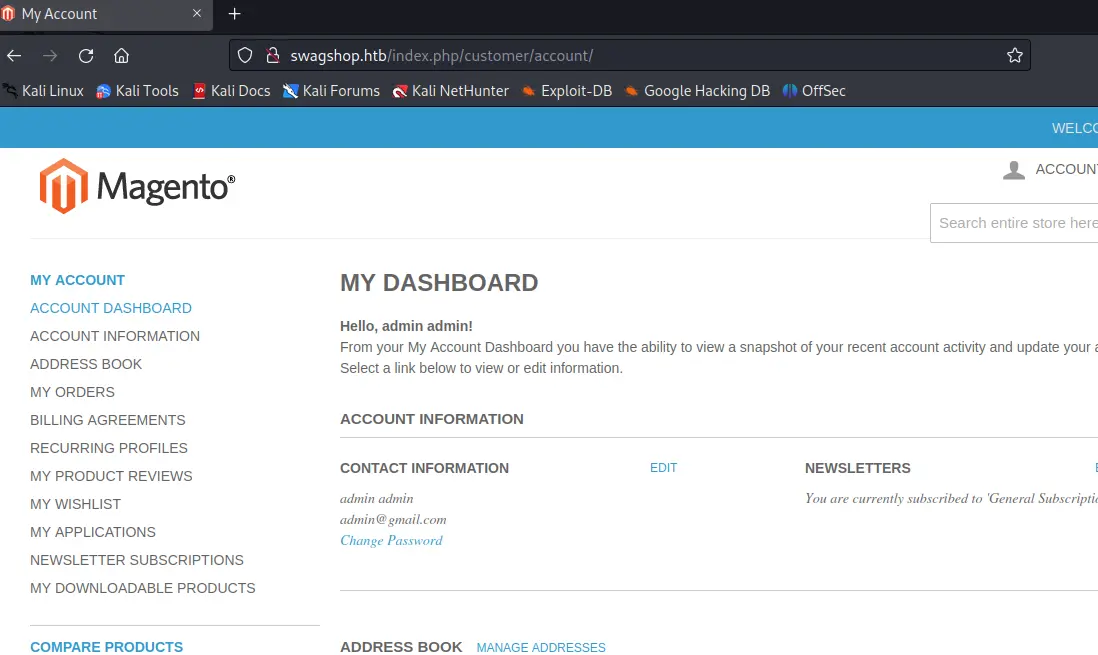Viewport: 1098px width, 655px height.
Task: Open My Orders in sidebar
Action: [72, 392]
